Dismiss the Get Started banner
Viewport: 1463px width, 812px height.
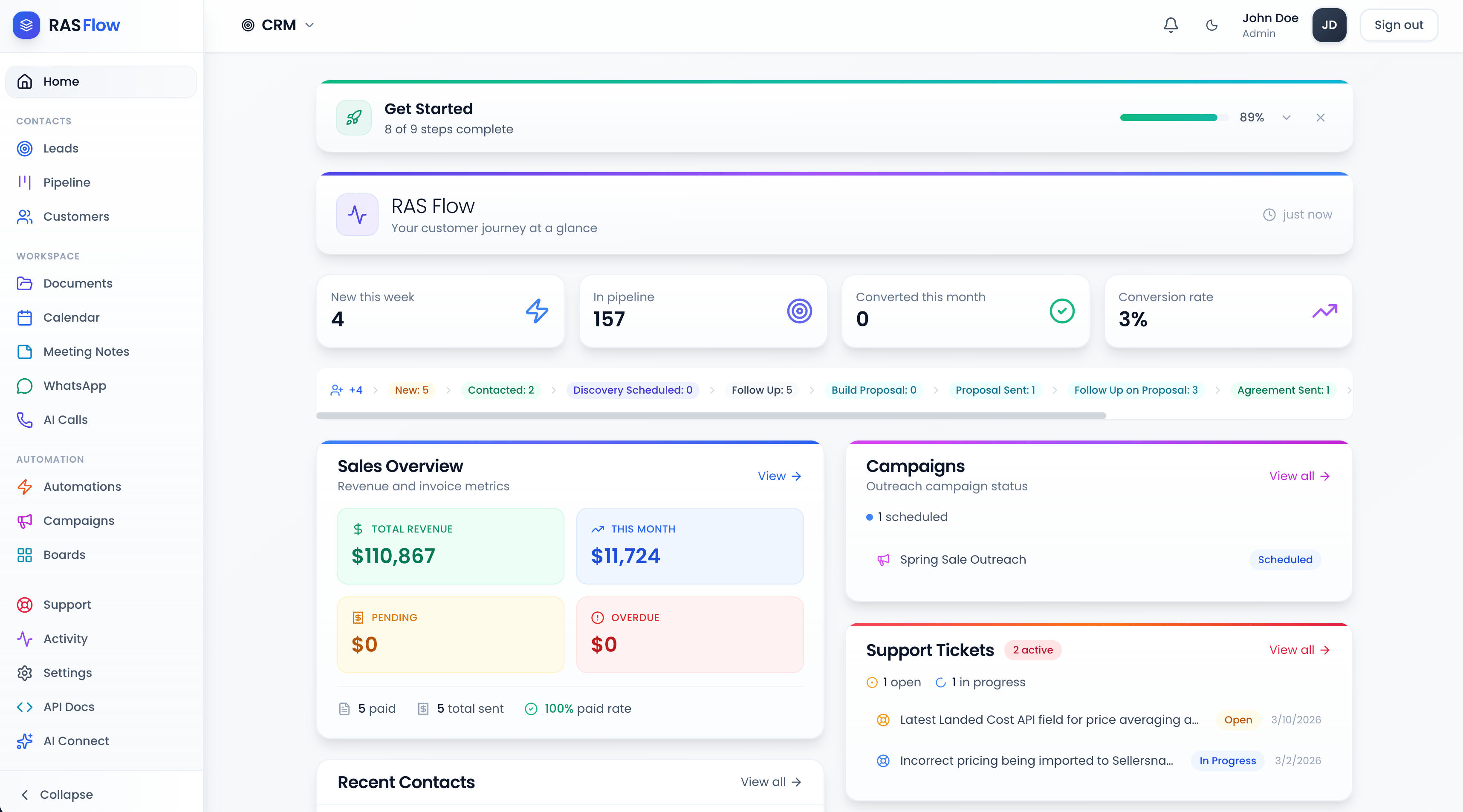(1321, 118)
